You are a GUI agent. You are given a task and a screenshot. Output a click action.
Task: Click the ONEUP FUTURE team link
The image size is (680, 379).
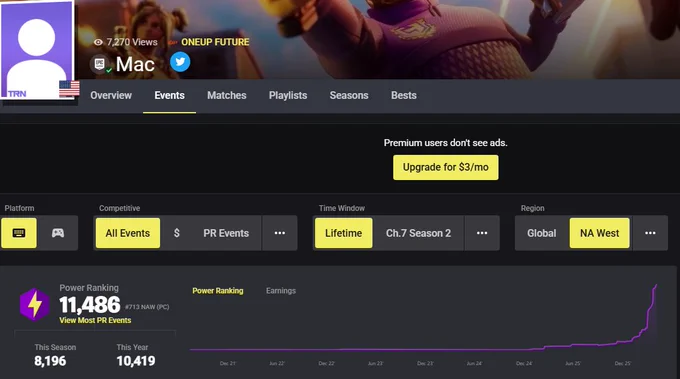point(215,42)
